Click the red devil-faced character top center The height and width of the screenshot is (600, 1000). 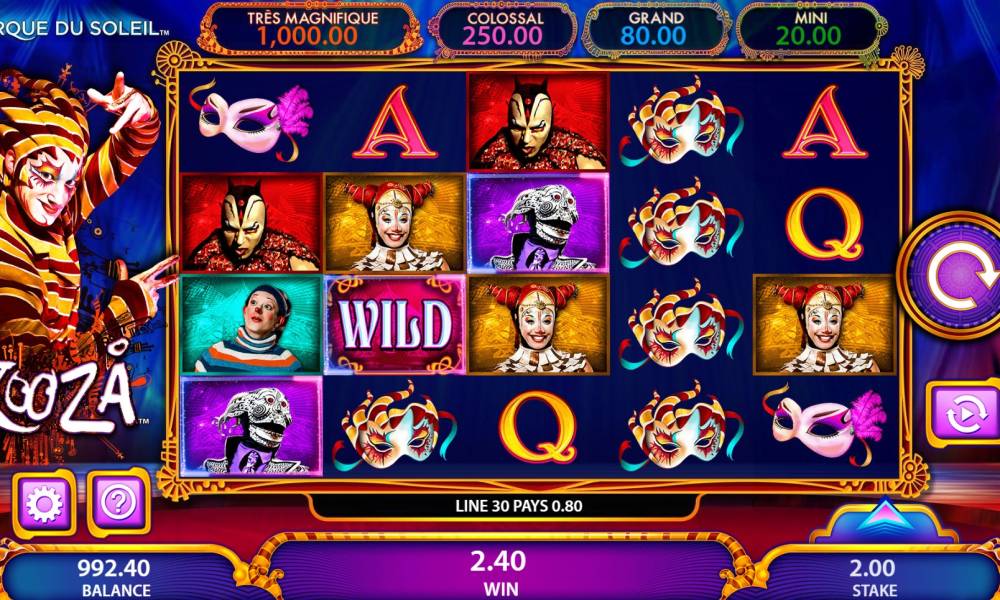[x=538, y=121]
